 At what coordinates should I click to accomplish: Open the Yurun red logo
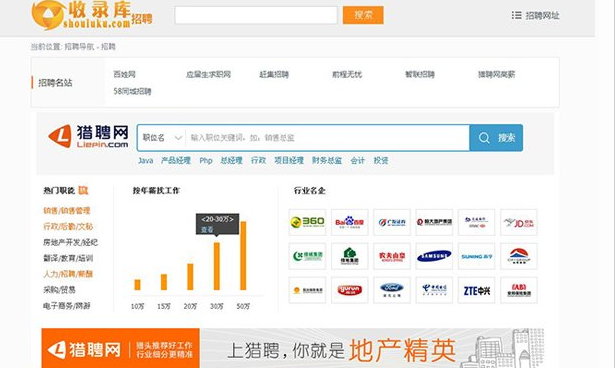click(x=349, y=290)
